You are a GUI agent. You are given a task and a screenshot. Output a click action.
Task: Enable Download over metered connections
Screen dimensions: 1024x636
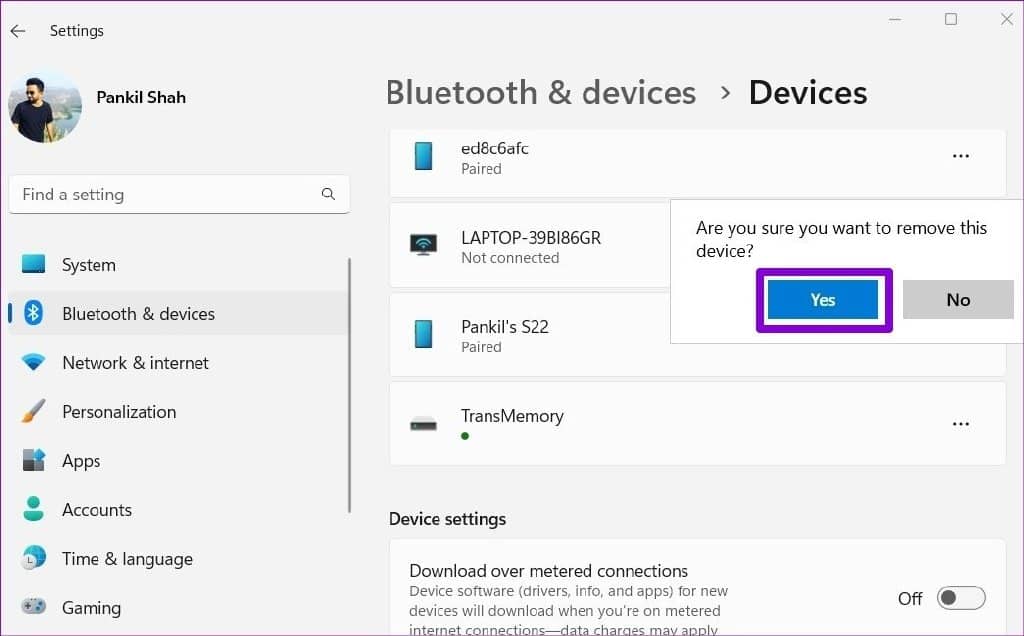tap(960, 598)
